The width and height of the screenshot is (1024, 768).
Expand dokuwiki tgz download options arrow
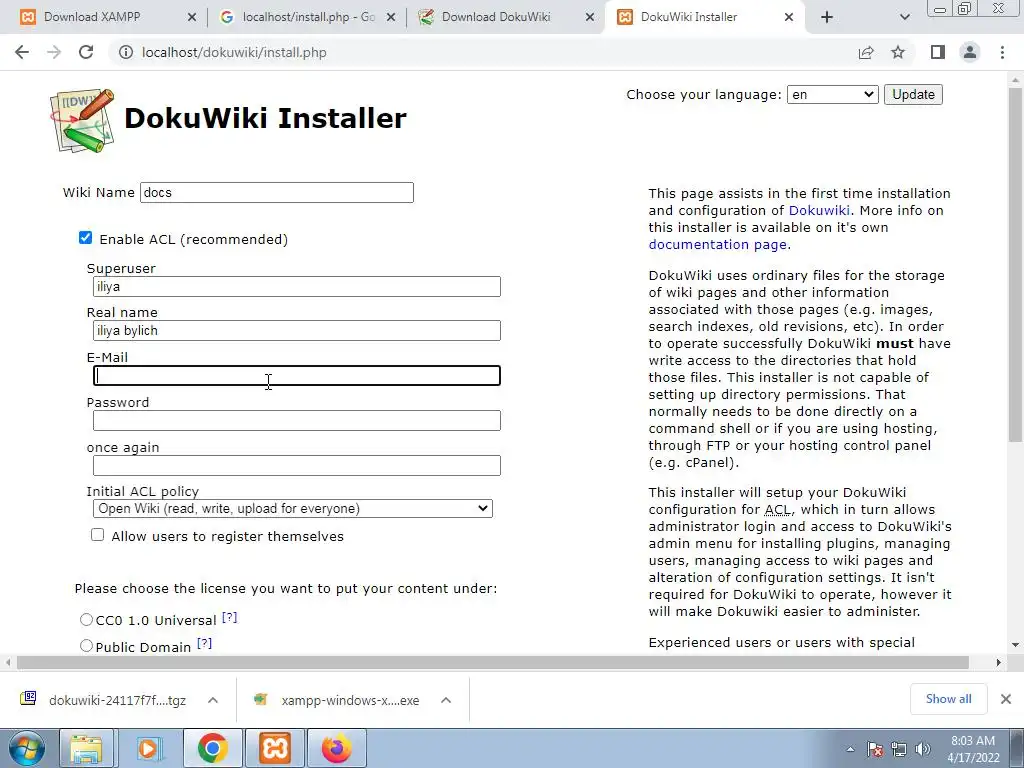pyautogui.click(x=213, y=700)
